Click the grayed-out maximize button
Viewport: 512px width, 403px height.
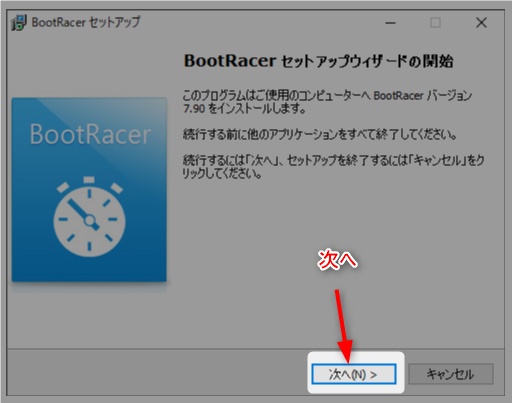435,23
